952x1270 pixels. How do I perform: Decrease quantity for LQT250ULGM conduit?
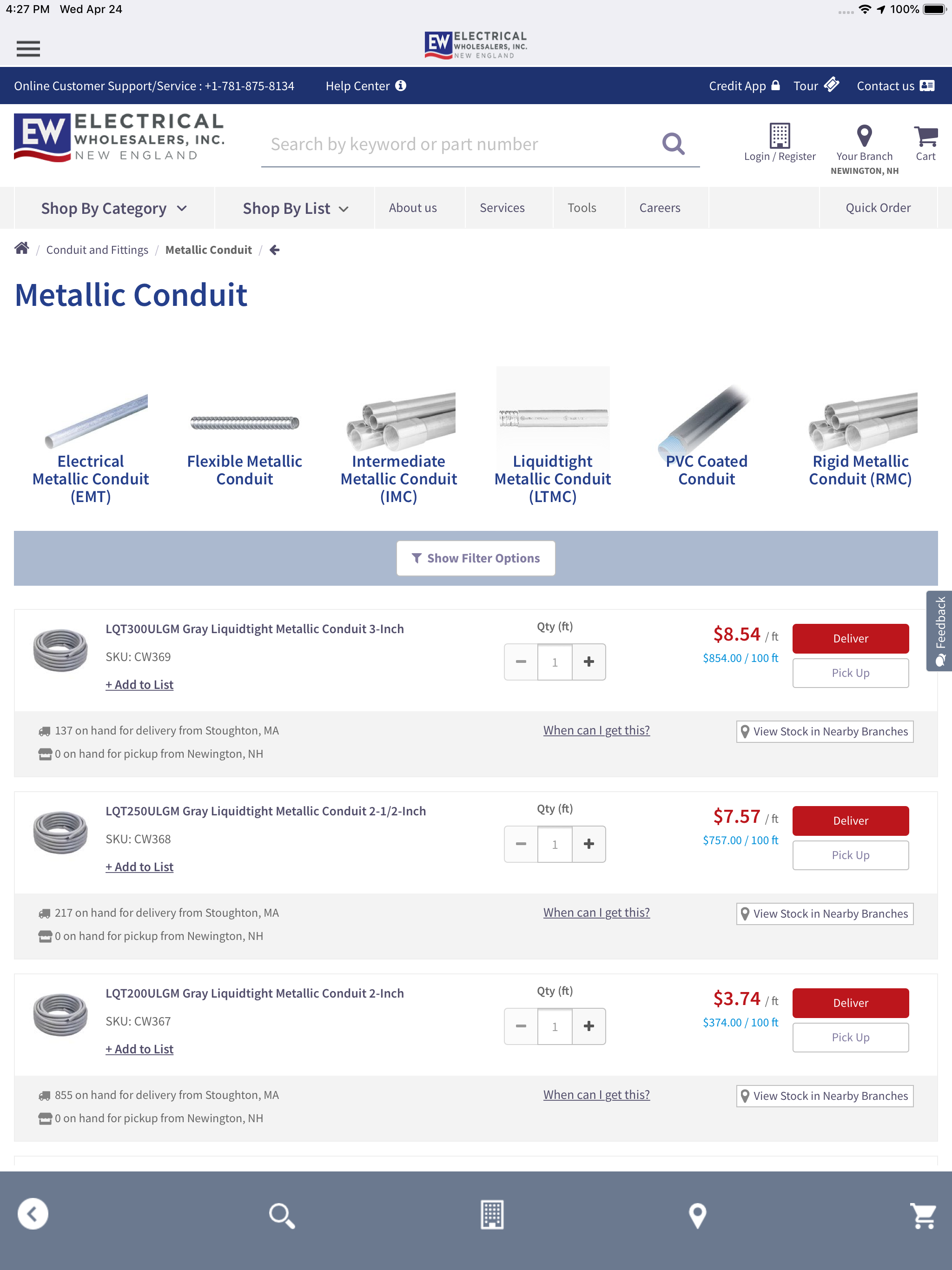pyautogui.click(x=521, y=844)
